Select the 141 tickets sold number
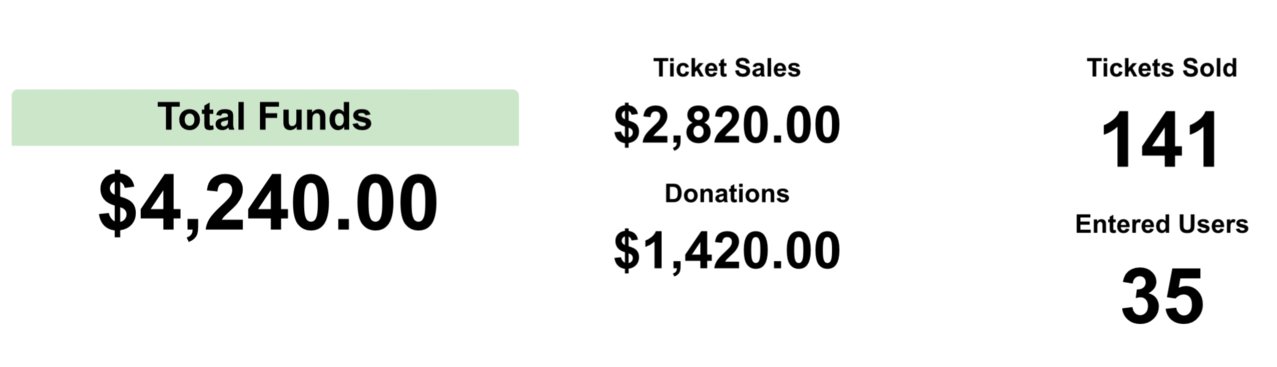The height and width of the screenshot is (367, 1277). [x=1162, y=141]
